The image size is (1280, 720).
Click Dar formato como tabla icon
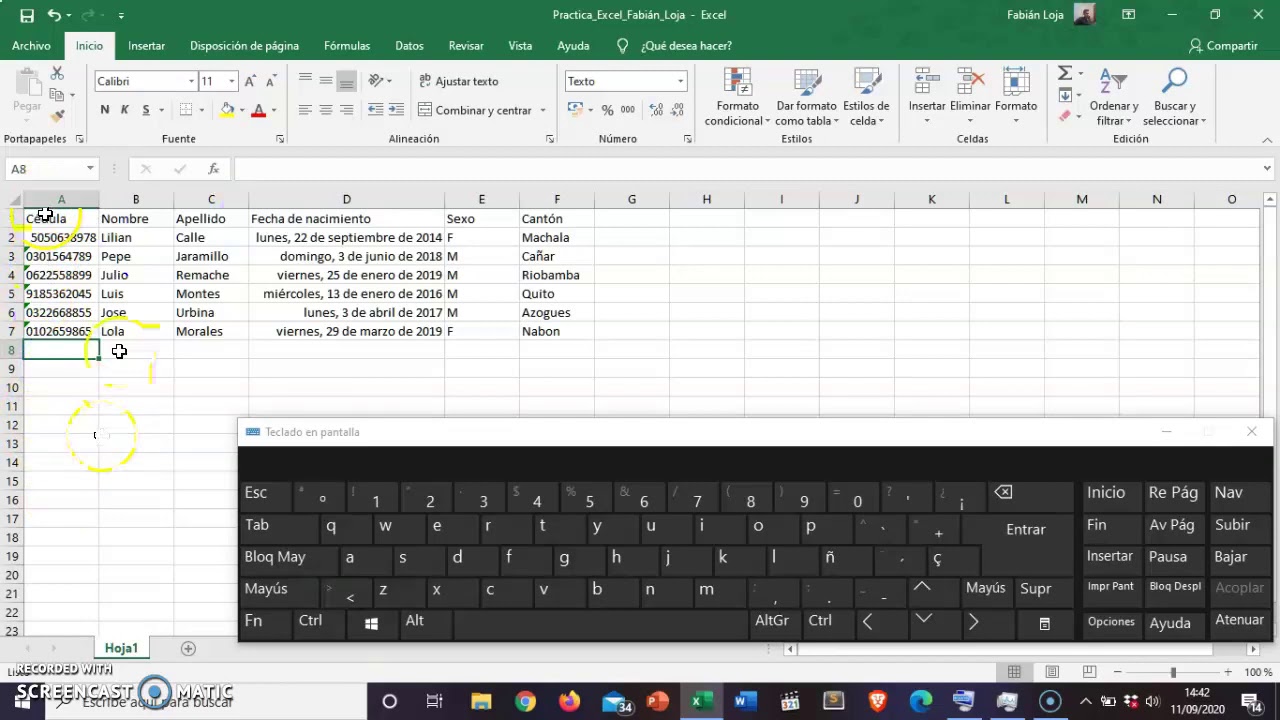806,97
